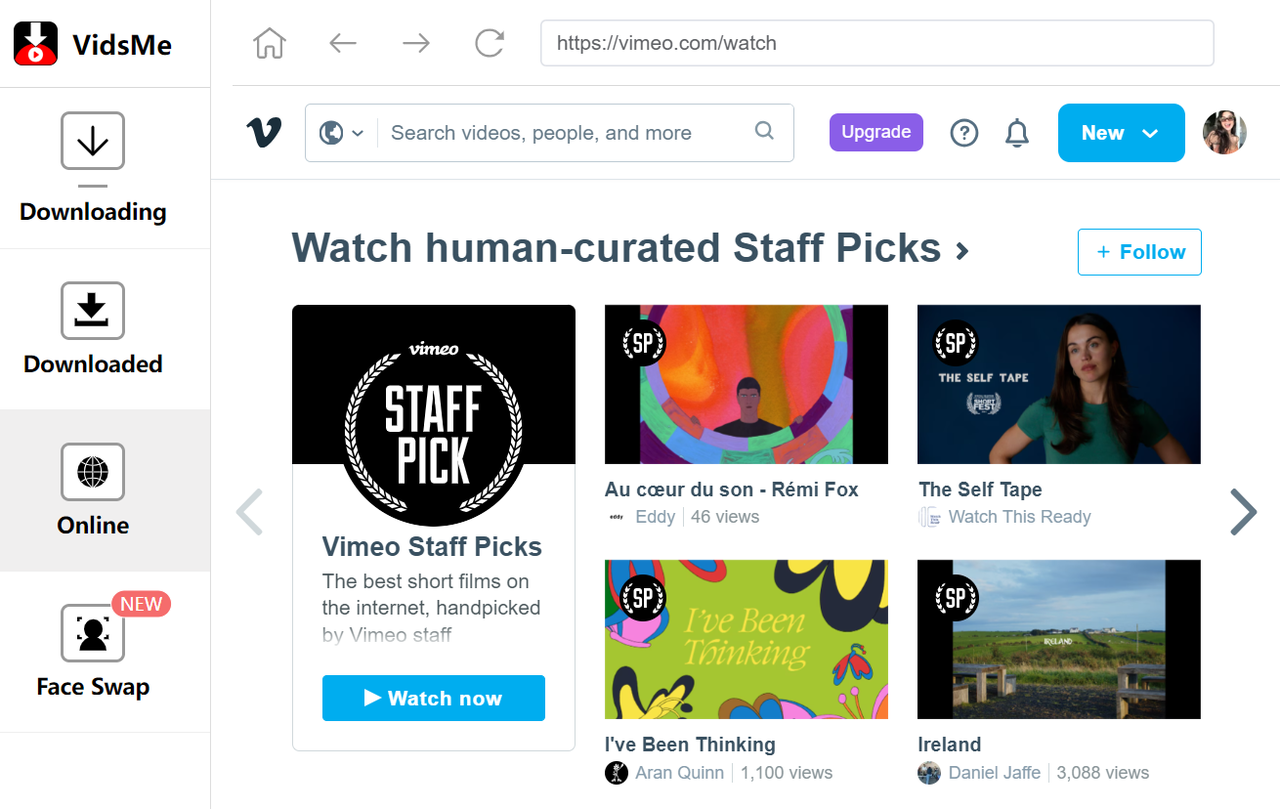This screenshot has height=809, width=1280.
Task: Open Watch human-curated Staff Picks heading
Action: pos(630,248)
